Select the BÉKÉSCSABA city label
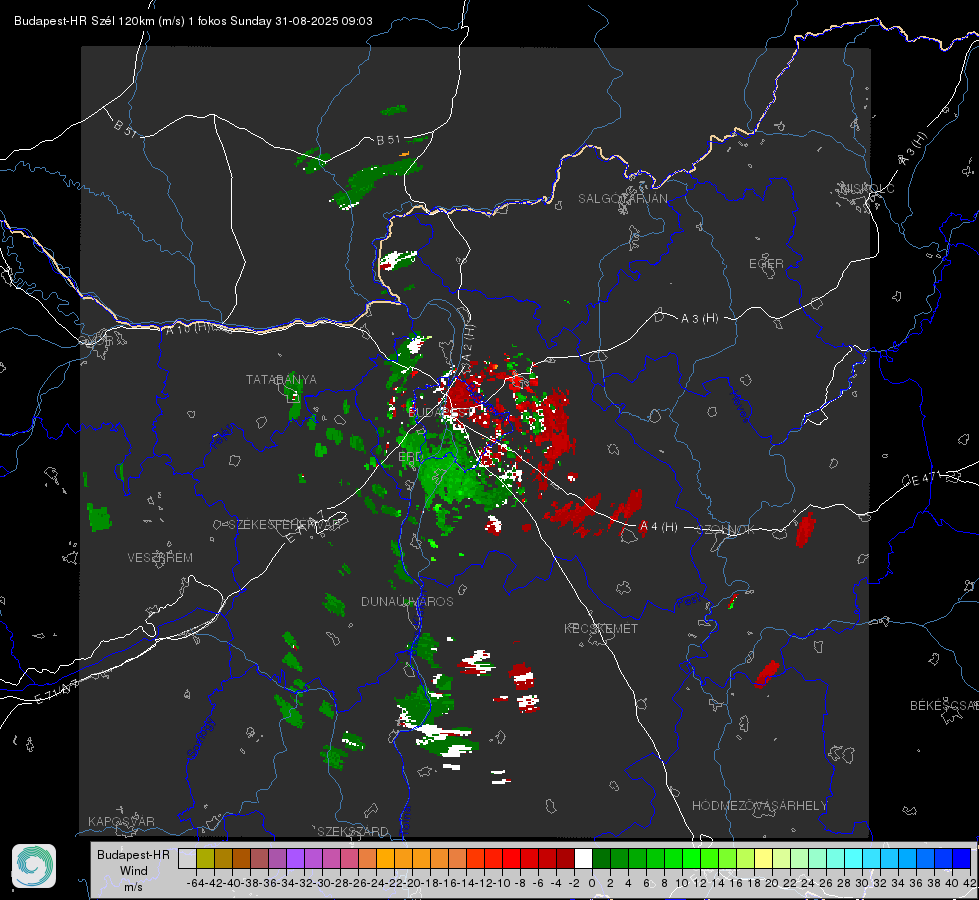The width and height of the screenshot is (979, 900). click(944, 705)
